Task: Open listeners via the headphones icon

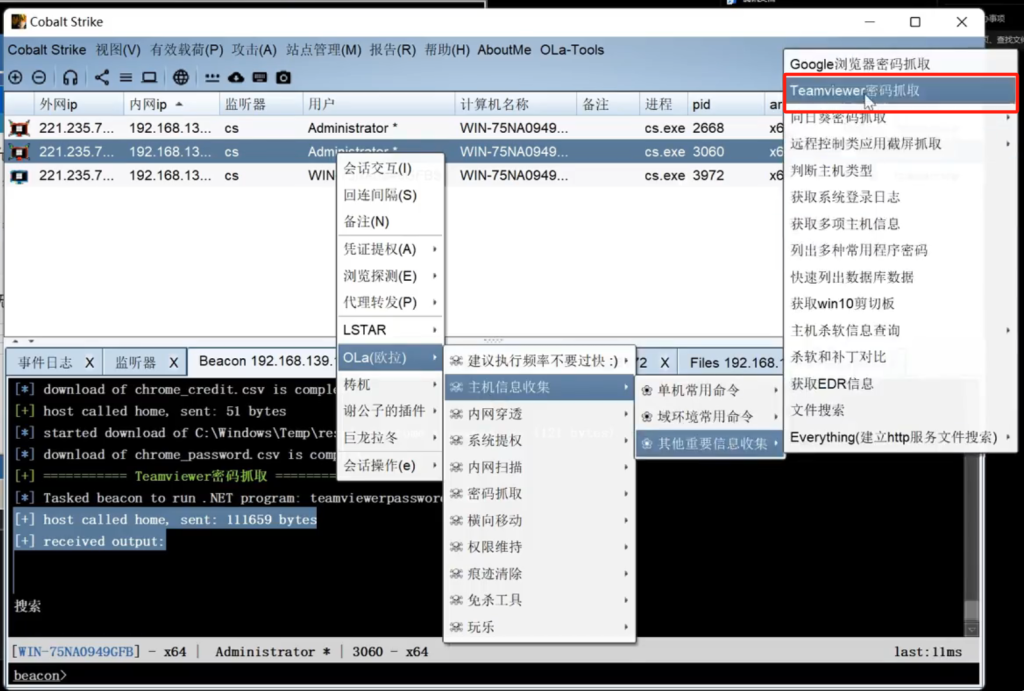Action: tap(70, 78)
